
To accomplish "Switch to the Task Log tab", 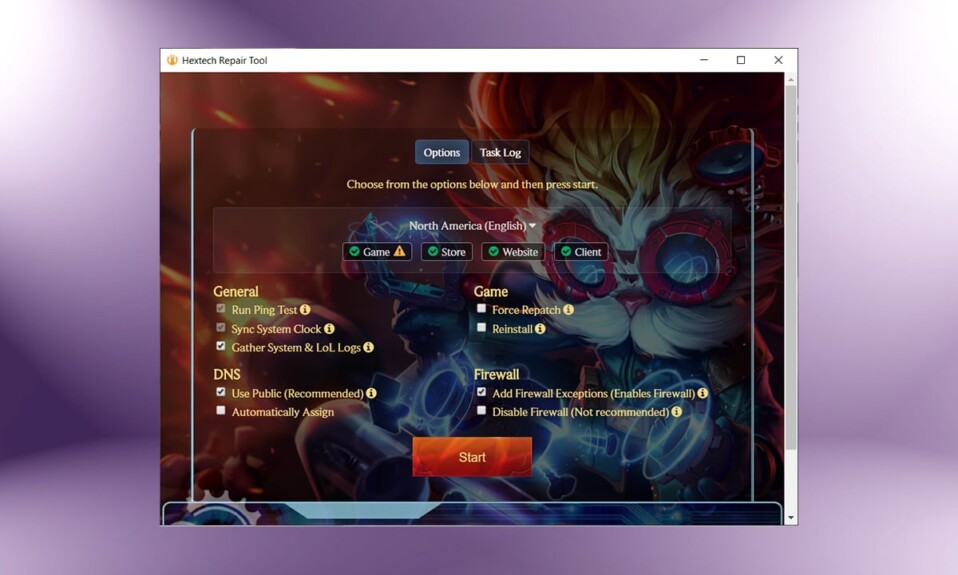I will [x=500, y=152].
